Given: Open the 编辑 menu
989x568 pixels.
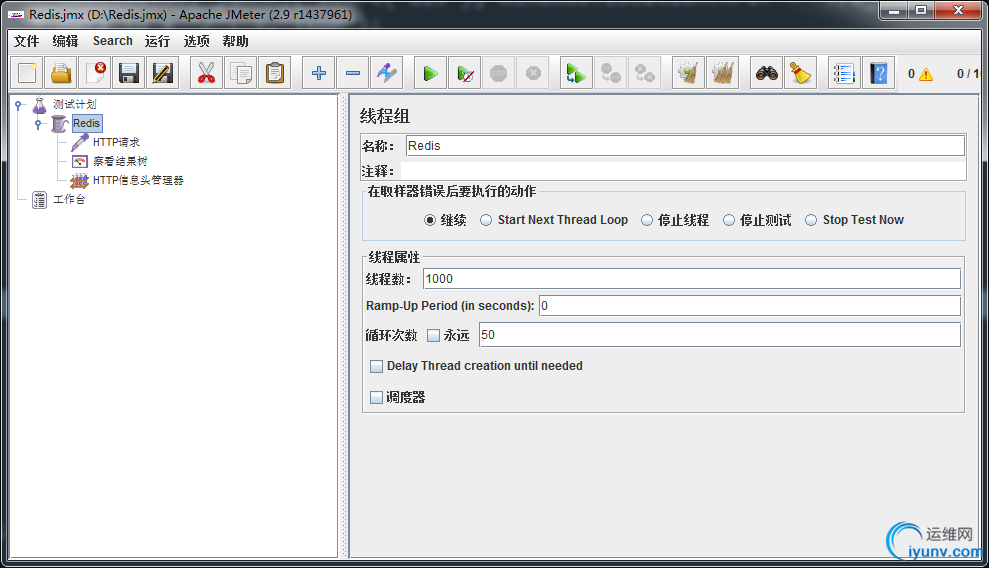Looking at the screenshot, I should point(66,41).
